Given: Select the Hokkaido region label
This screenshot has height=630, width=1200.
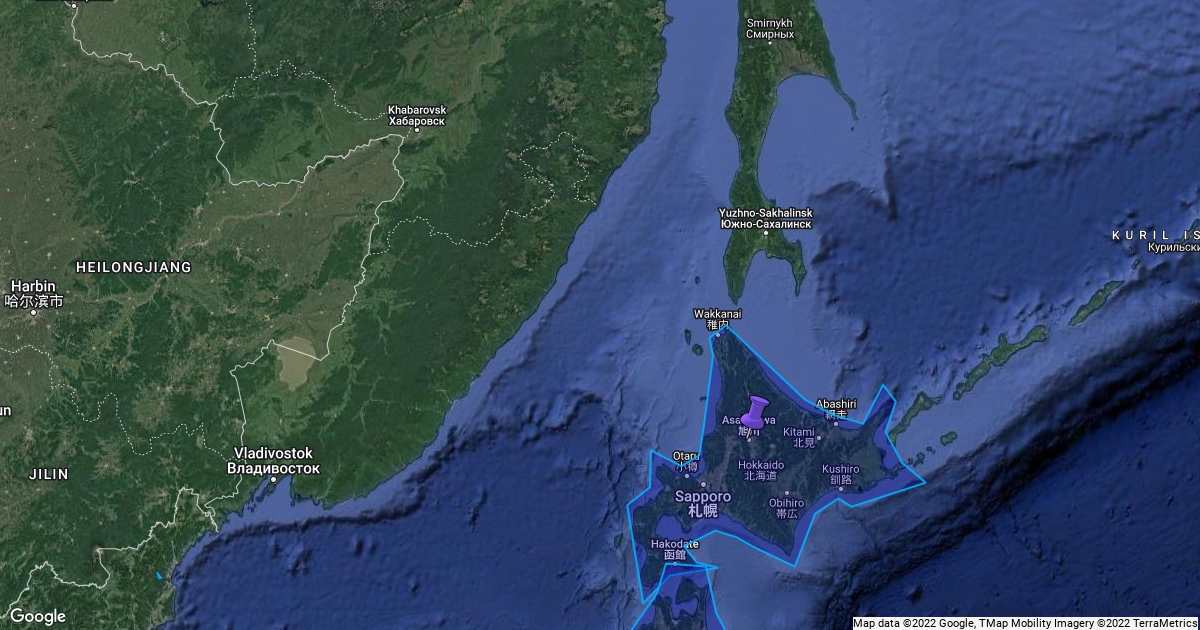Looking at the screenshot, I should click(x=762, y=470).
